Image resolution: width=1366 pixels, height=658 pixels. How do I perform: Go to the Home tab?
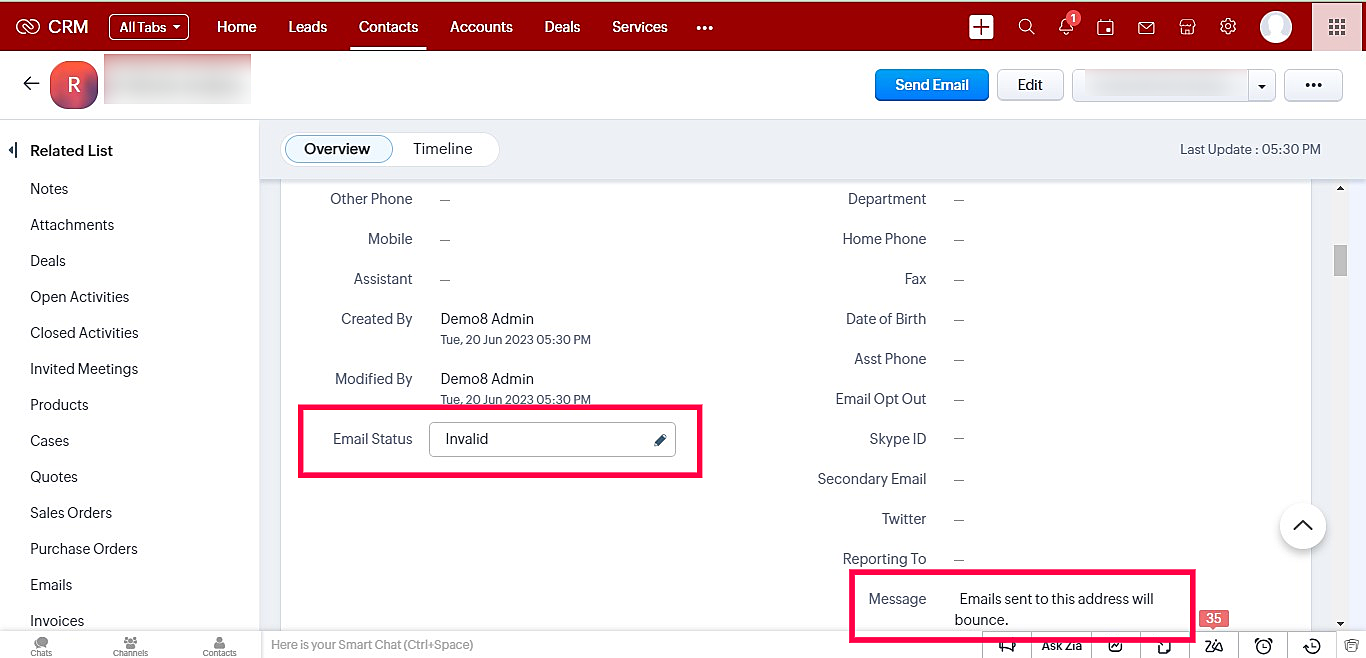(237, 27)
